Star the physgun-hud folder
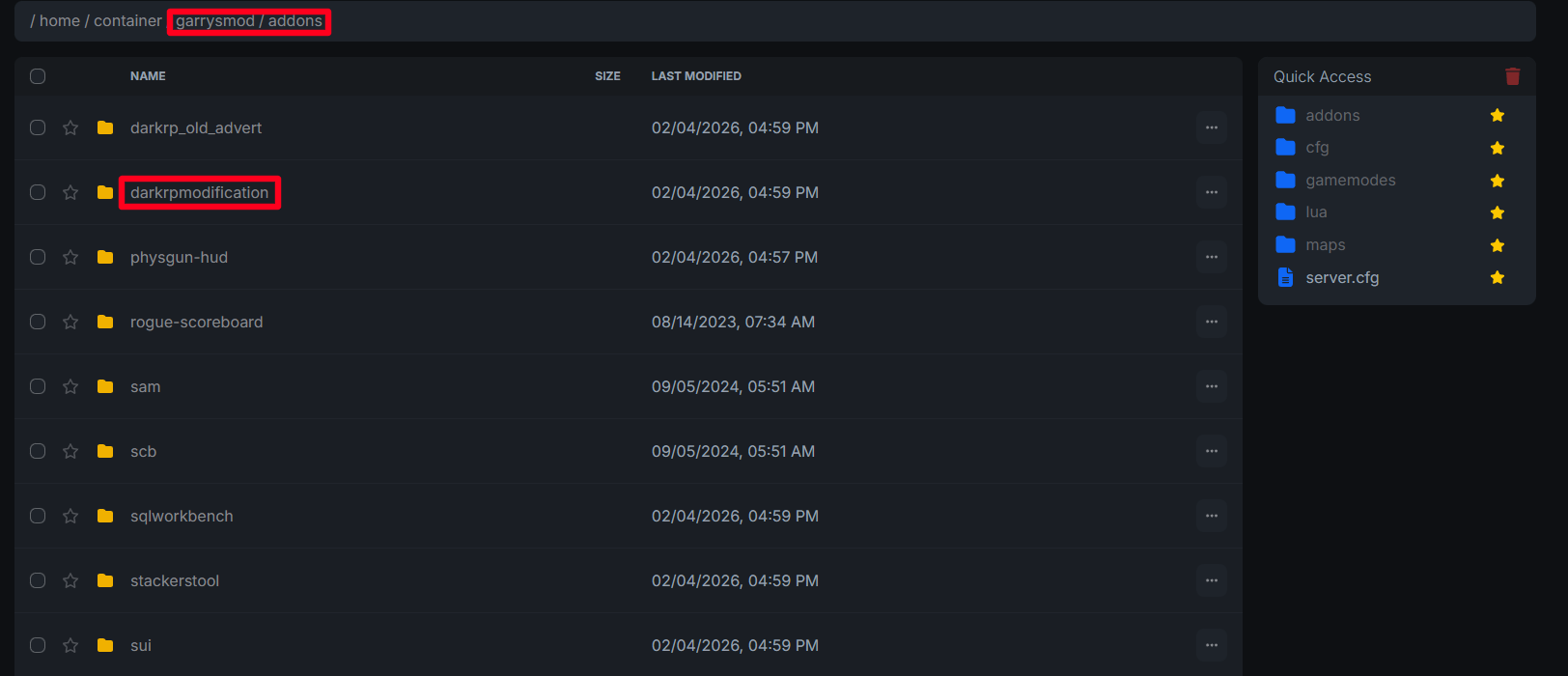This screenshot has height=676, width=1568. coord(70,257)
